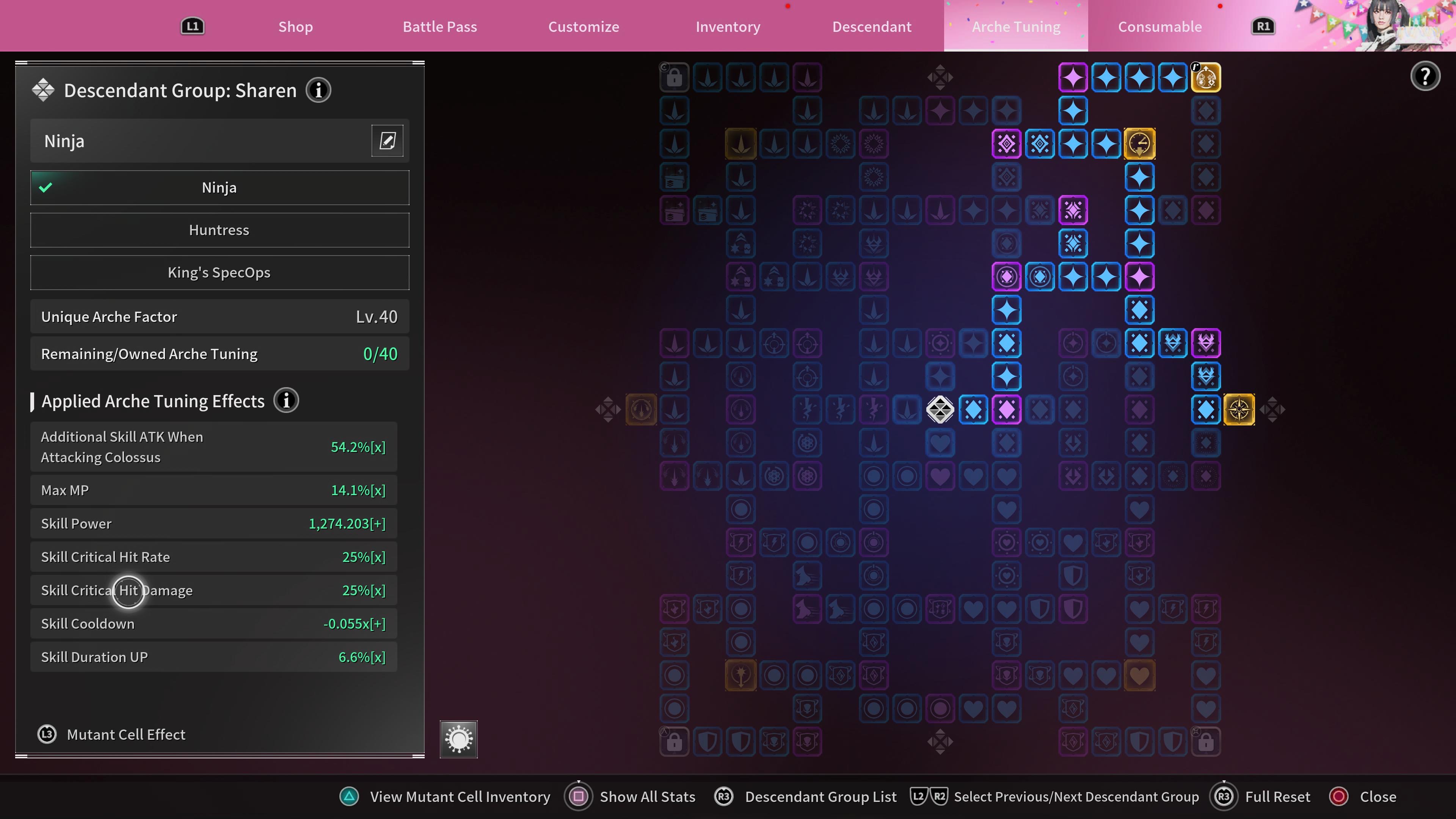Viewport: 1456px width, 819px height.
Task: Click the left grid navigation arrow marker
Action: 607,409
